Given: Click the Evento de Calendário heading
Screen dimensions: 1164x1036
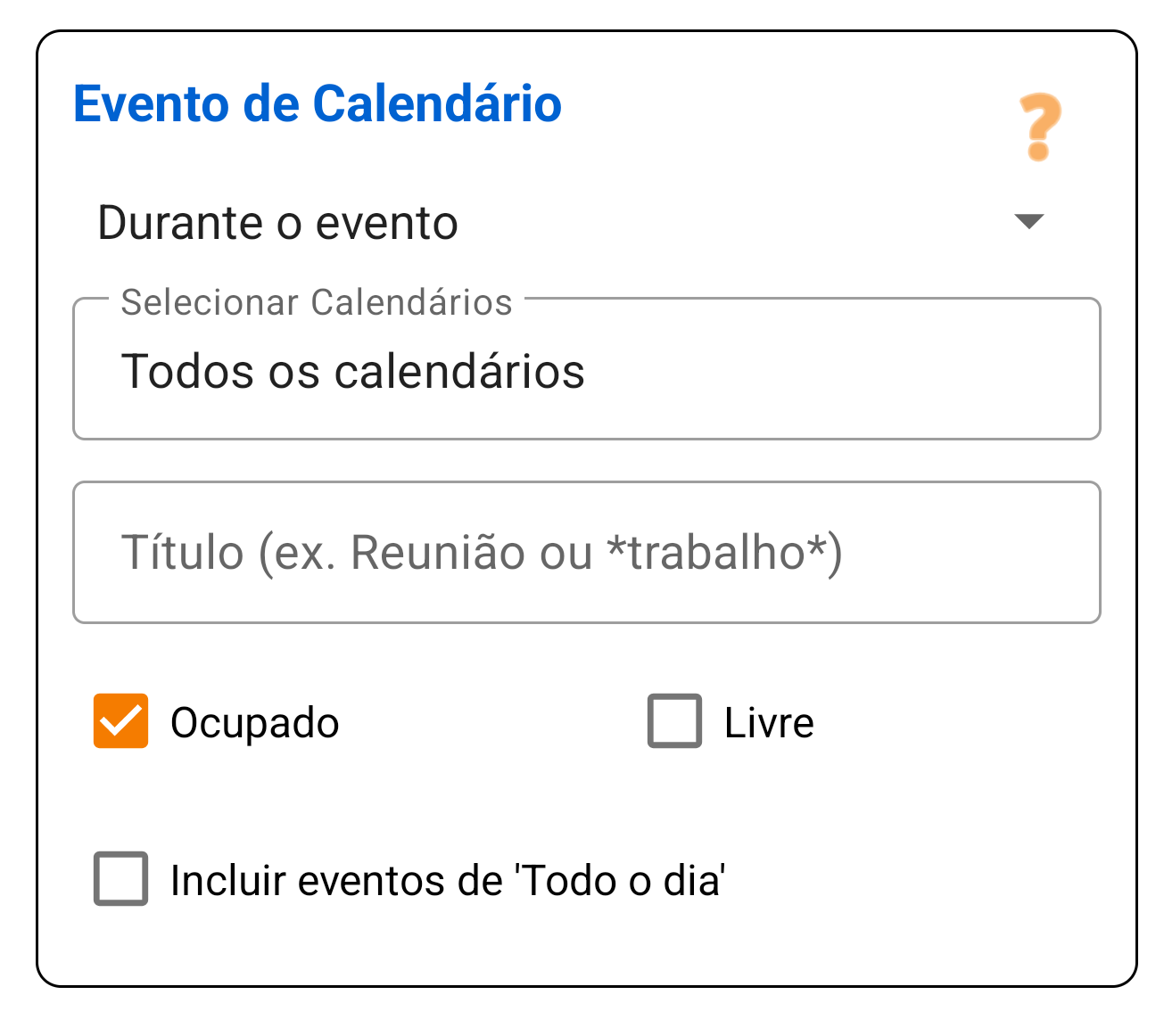Looking at the screenshot, I should click(318, 103).
